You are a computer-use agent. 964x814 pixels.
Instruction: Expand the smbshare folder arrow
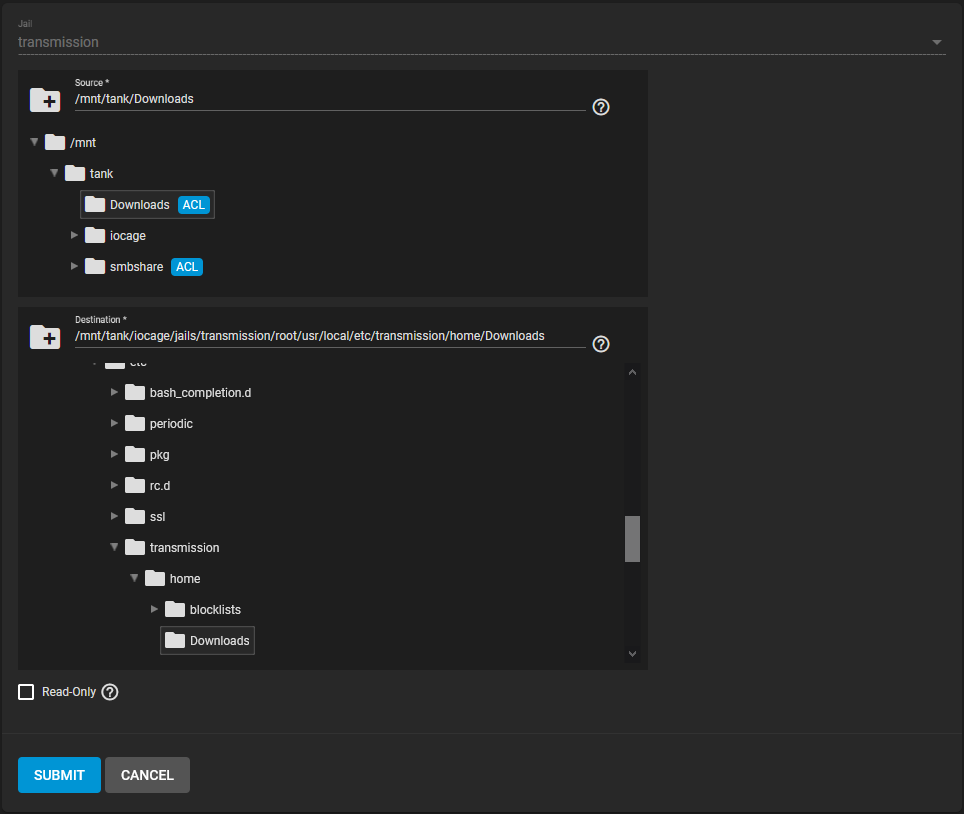[74, 266]
